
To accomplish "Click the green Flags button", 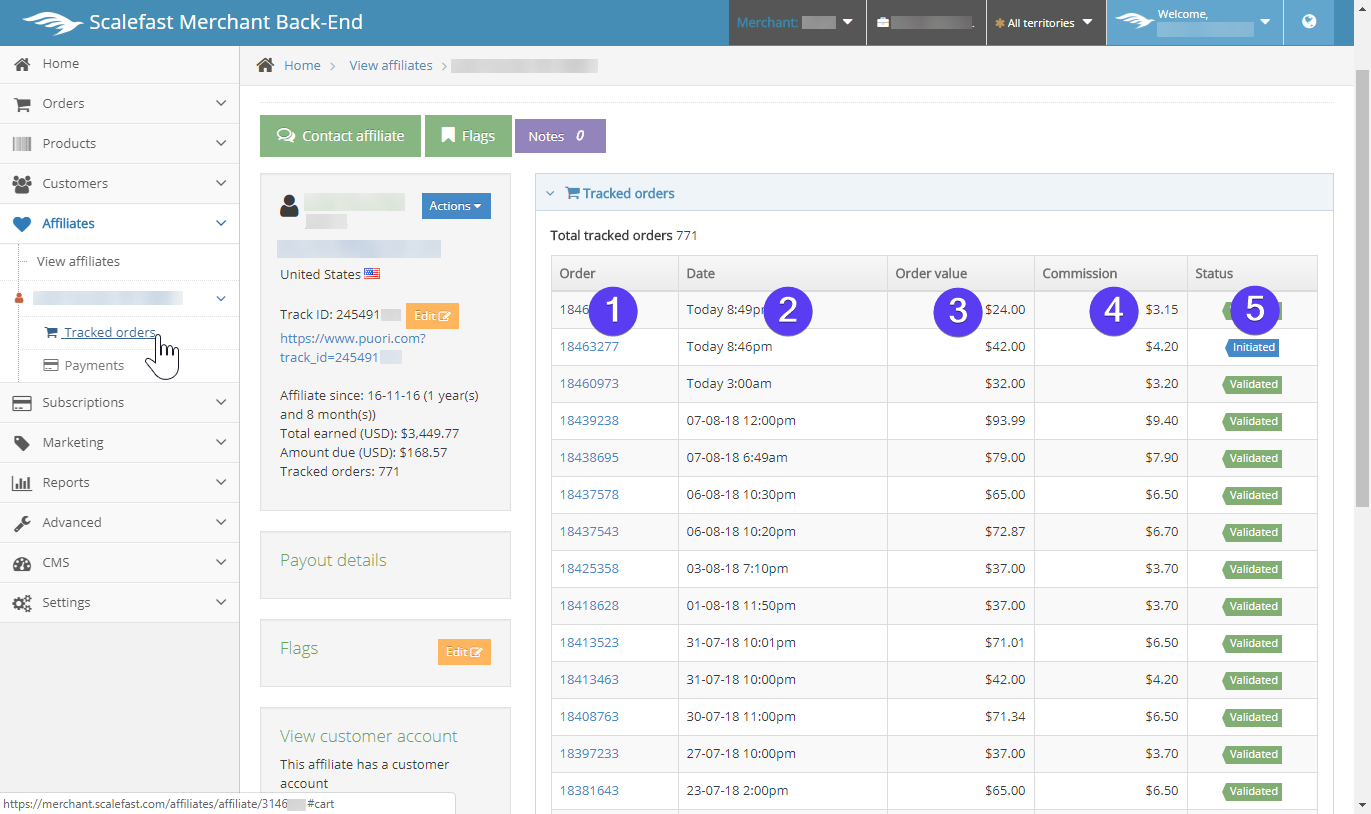I will (x=468, y=136).
